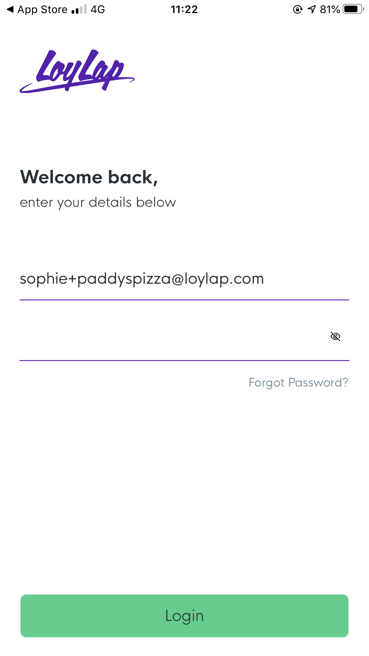Focus the email address field
The height and width of the screenshot is (656, 369).
click(x=184, y=279)
